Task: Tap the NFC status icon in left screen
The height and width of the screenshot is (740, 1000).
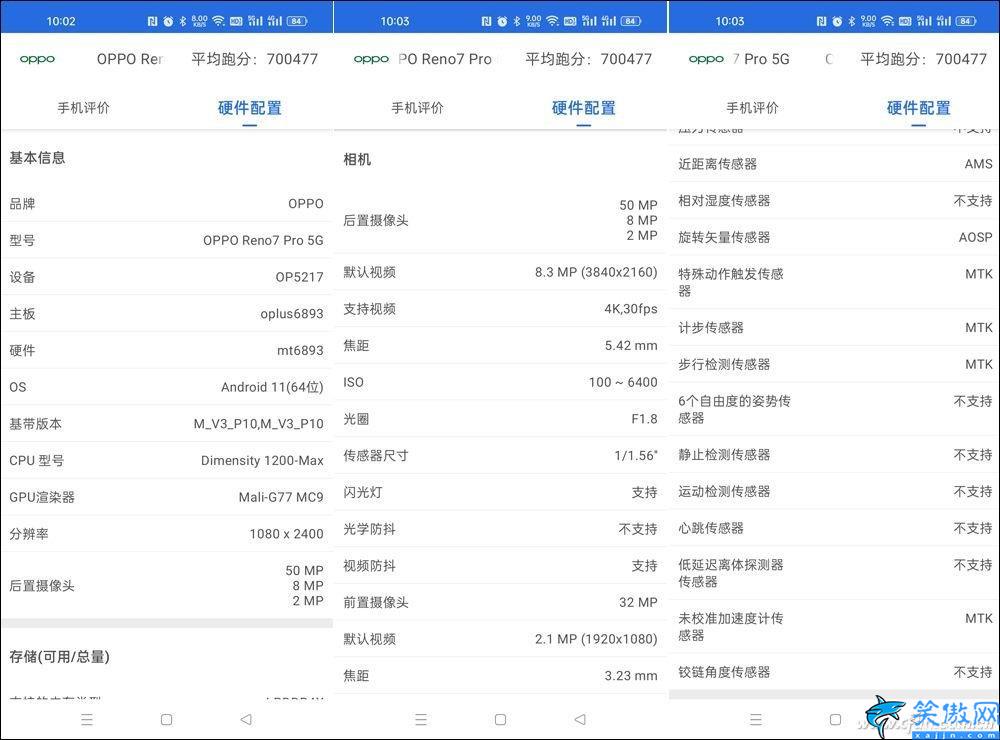Action: [152, 21]
